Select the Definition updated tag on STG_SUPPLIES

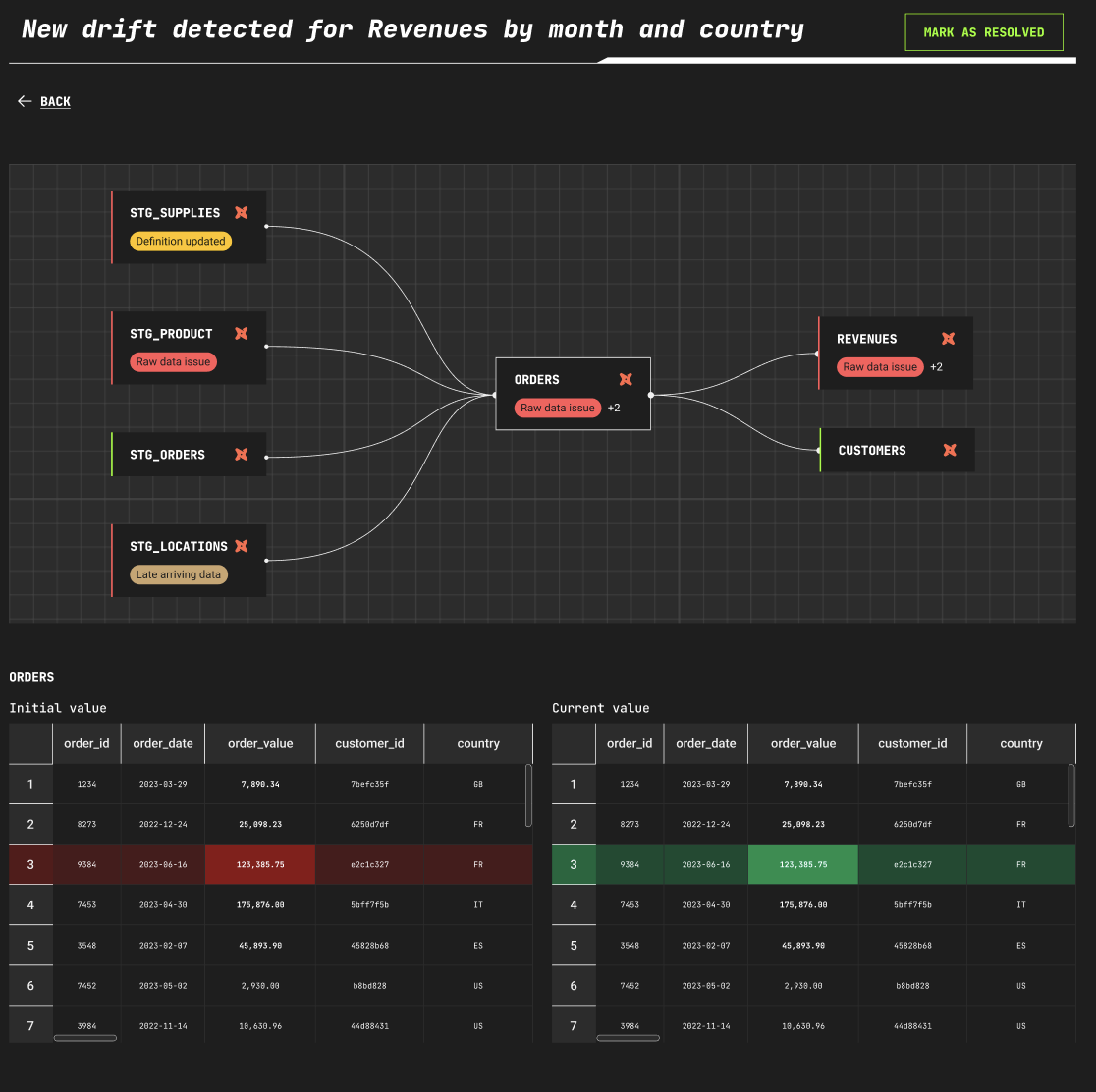pos(181,242)
